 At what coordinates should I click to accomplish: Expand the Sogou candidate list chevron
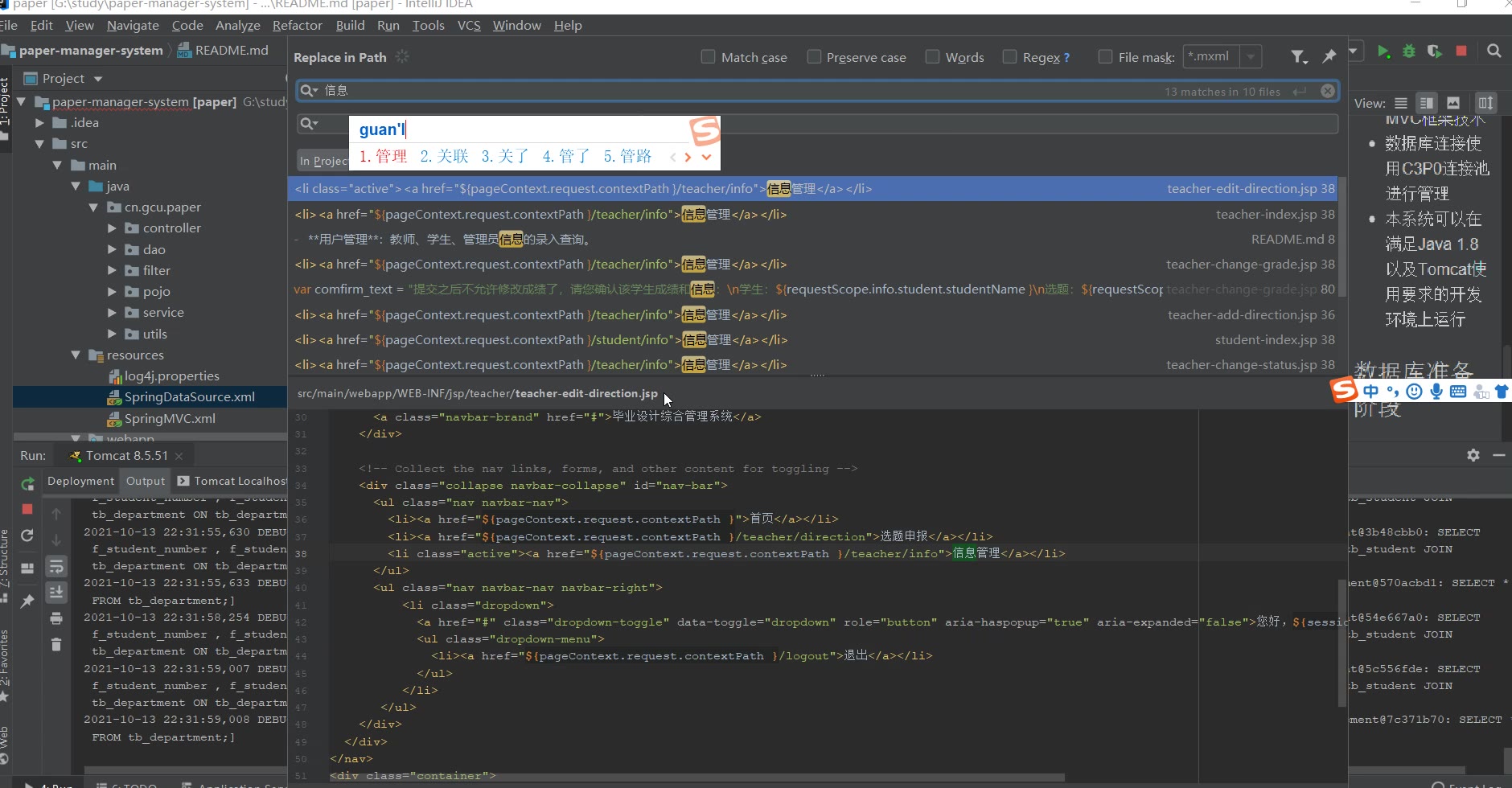point(706,157)
